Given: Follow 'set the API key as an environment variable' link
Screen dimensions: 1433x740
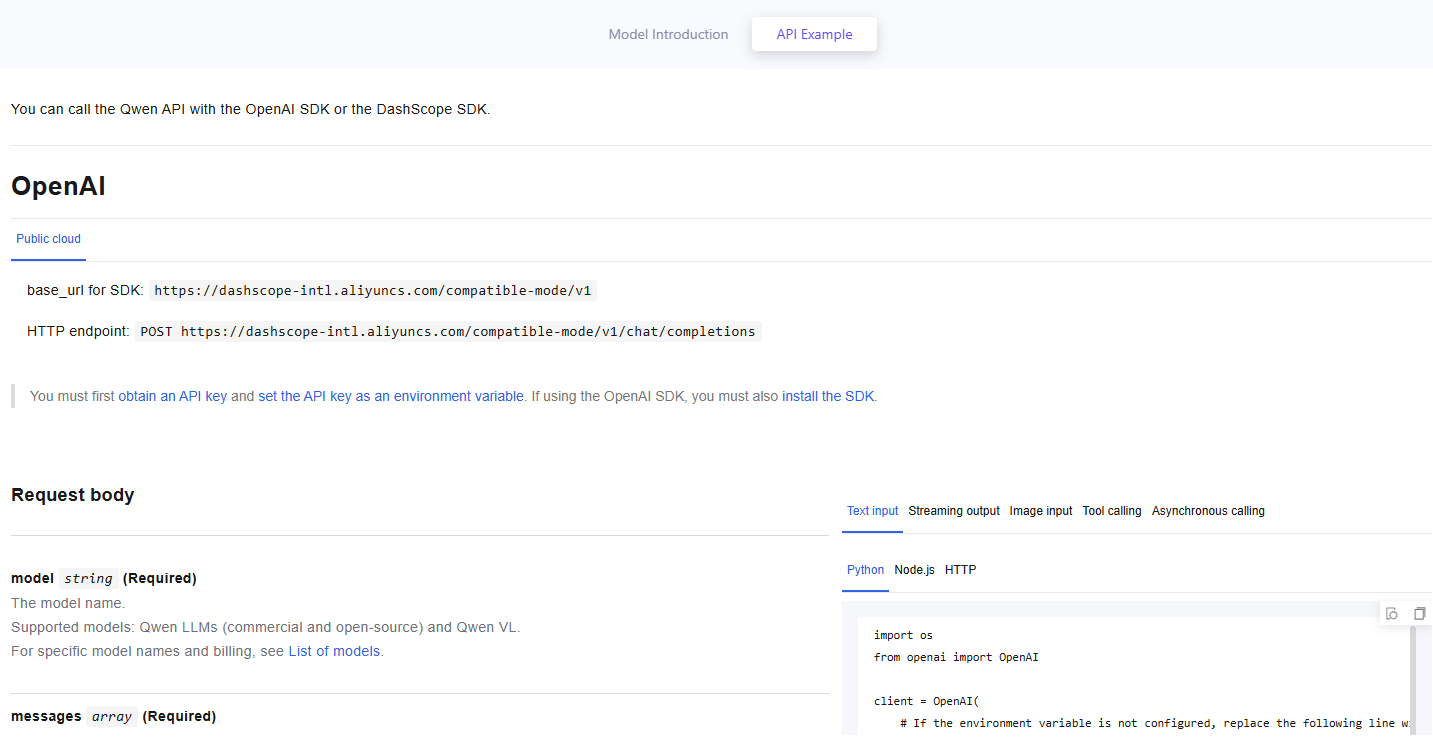Looking at the screenshot, I should tap(391, 396).
